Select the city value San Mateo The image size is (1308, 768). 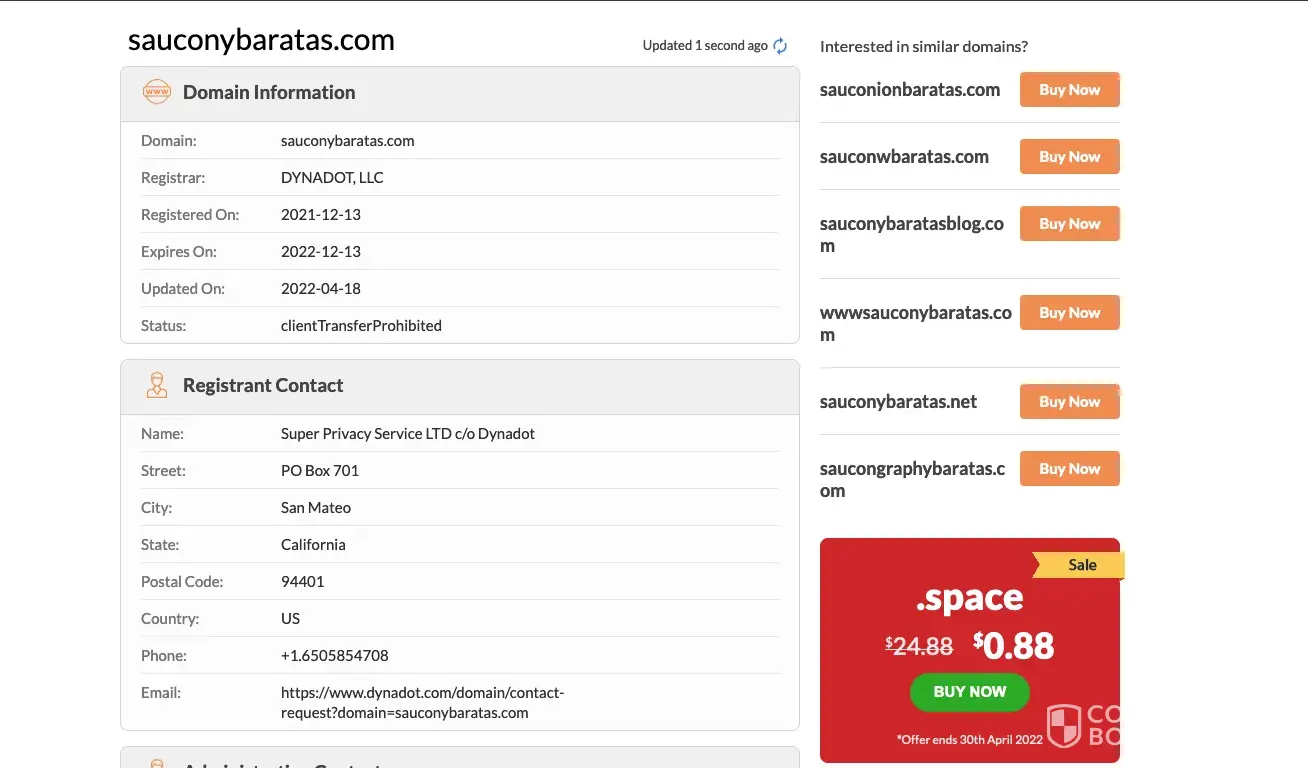tap(316, 508)
